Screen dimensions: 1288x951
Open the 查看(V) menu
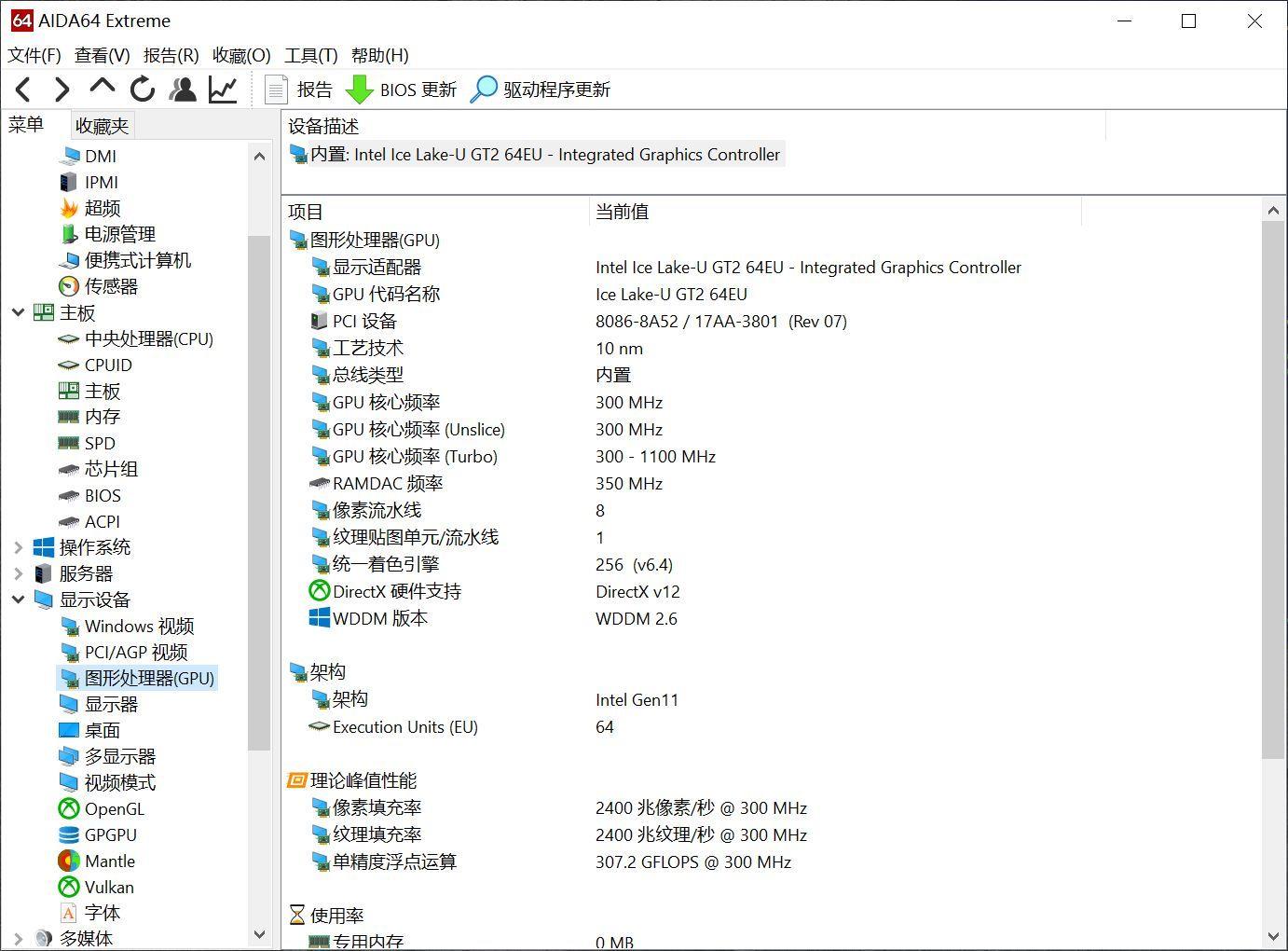(x=103, y=55)
